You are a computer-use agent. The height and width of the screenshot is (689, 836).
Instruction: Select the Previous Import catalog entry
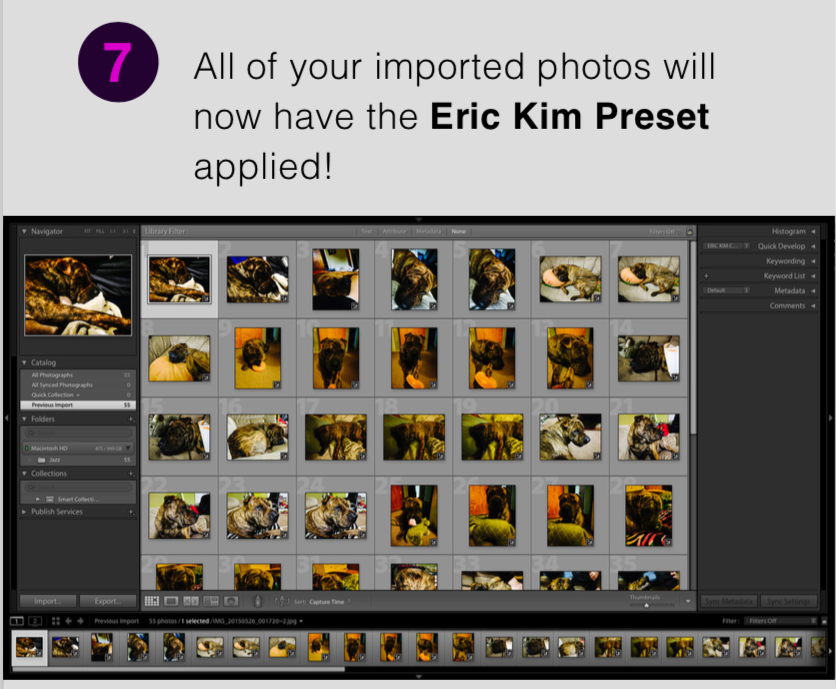tap(78, 405)
